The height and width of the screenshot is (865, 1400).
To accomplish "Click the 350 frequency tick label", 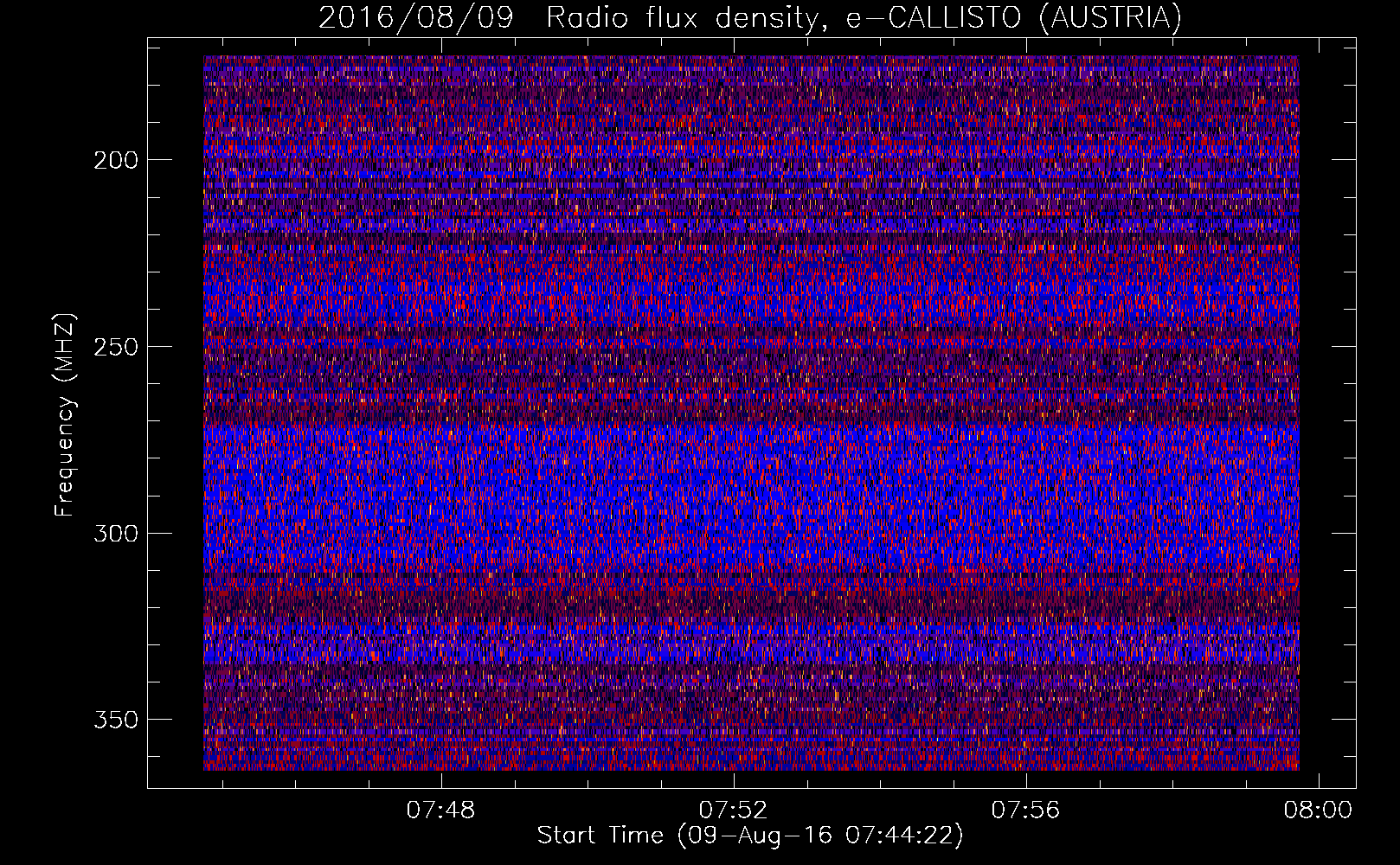I will tap(115, 720).
